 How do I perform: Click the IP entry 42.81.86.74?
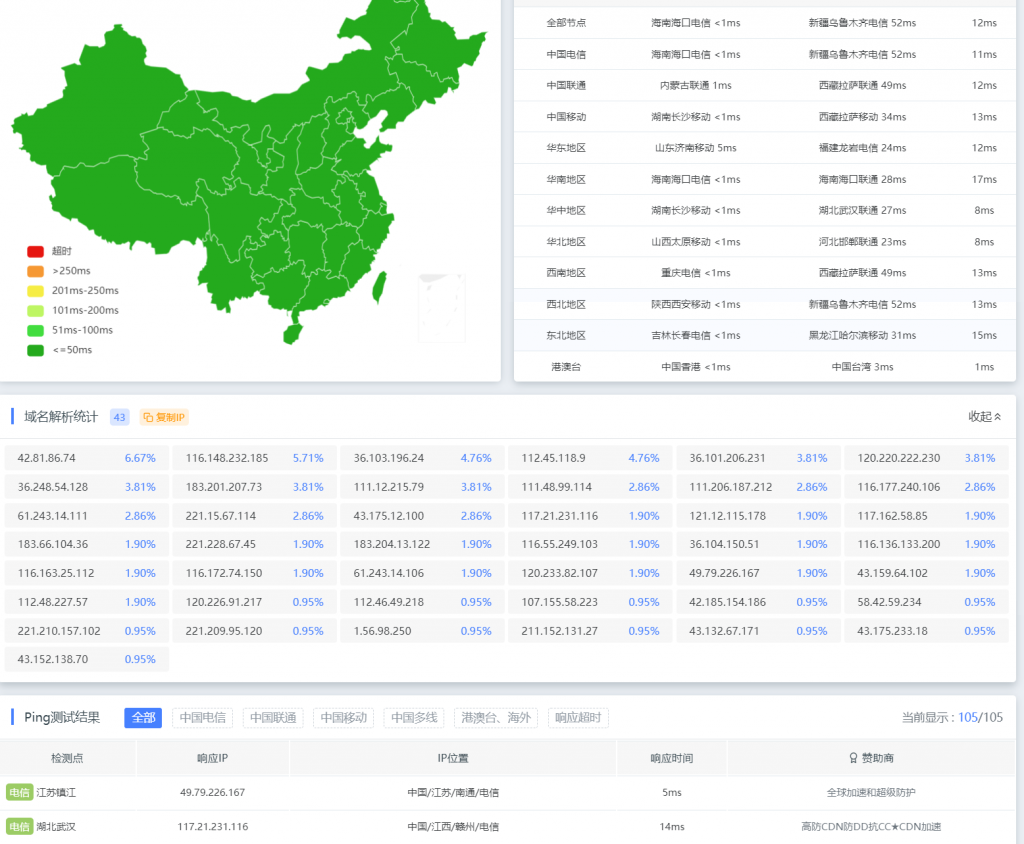47,458
